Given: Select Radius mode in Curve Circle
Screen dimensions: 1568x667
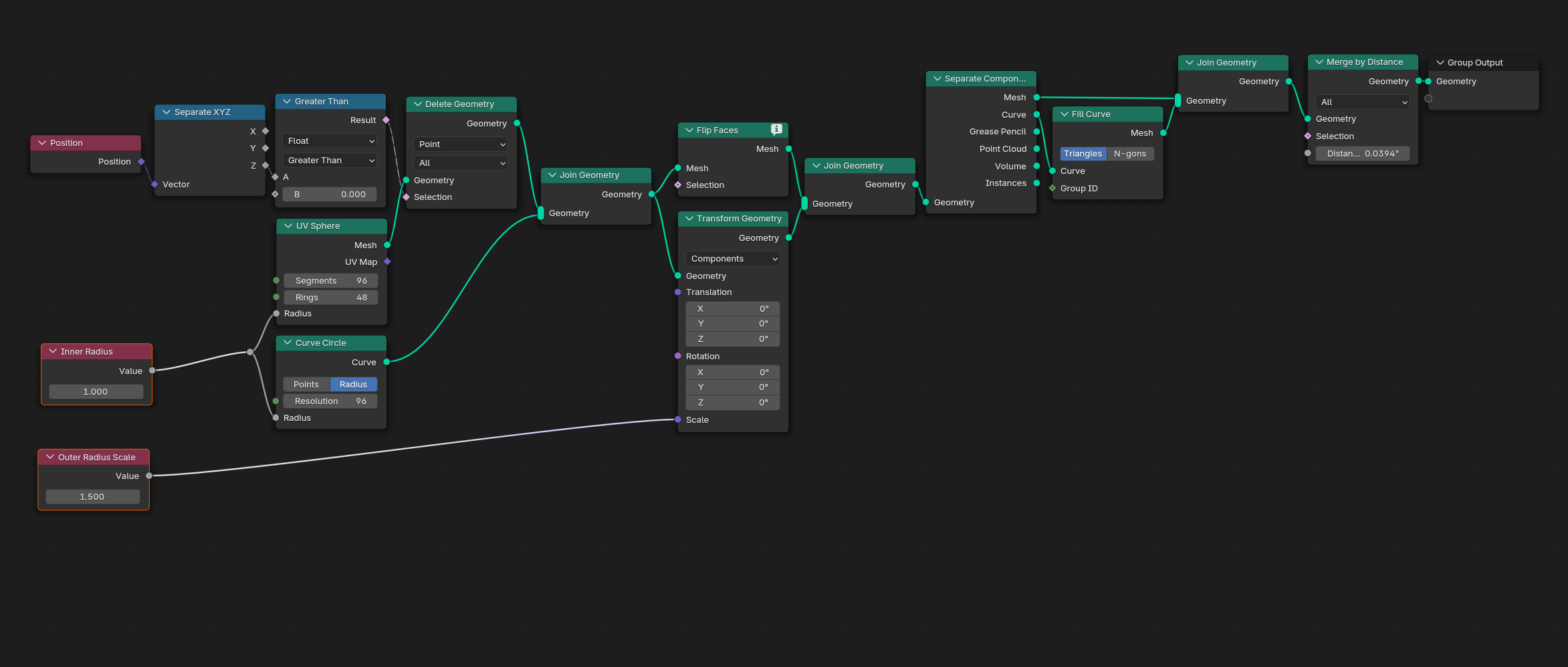Looking at the screenshot, I should point(353,384).
